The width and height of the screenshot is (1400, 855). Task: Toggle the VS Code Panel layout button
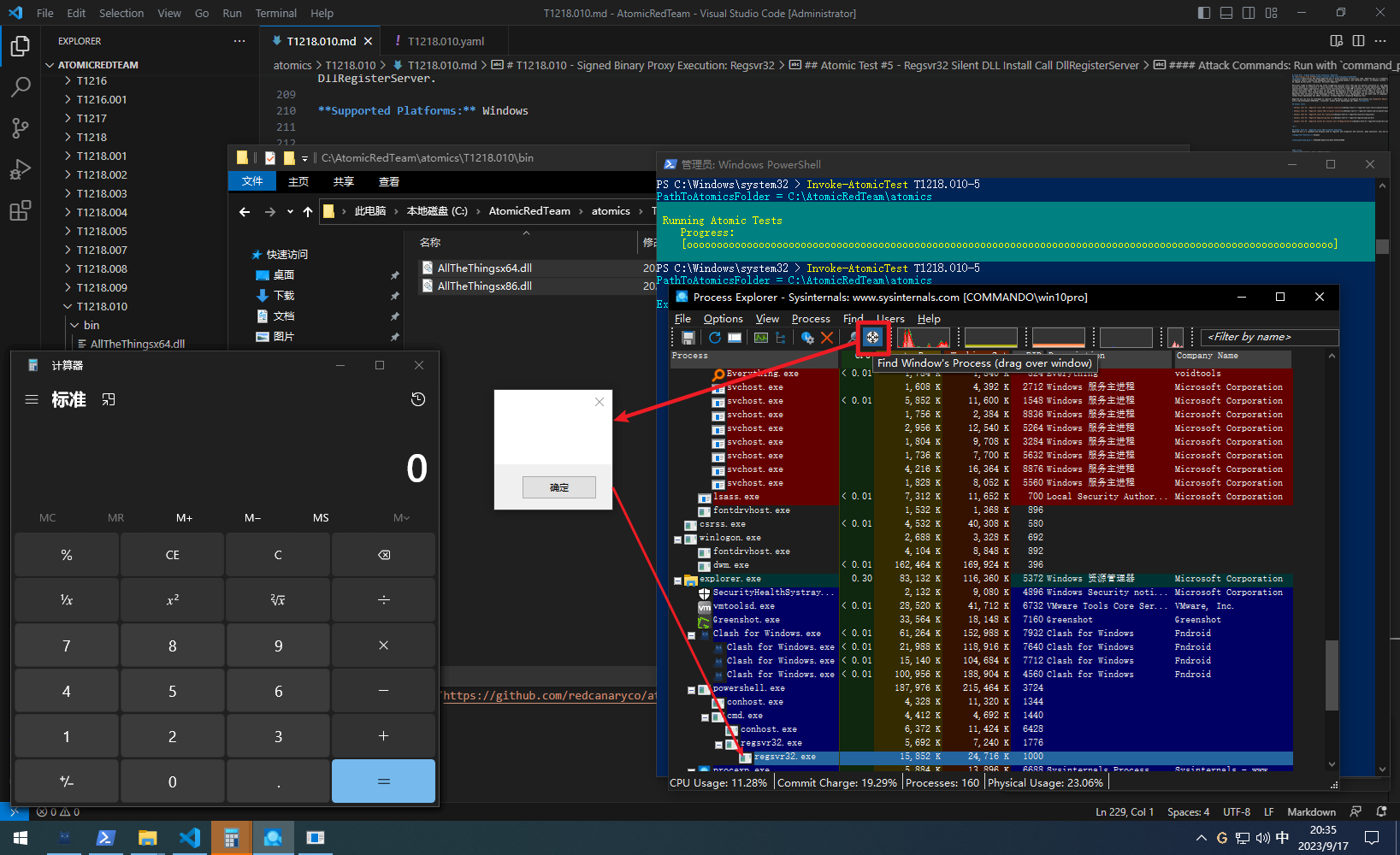pos(1226,13)
